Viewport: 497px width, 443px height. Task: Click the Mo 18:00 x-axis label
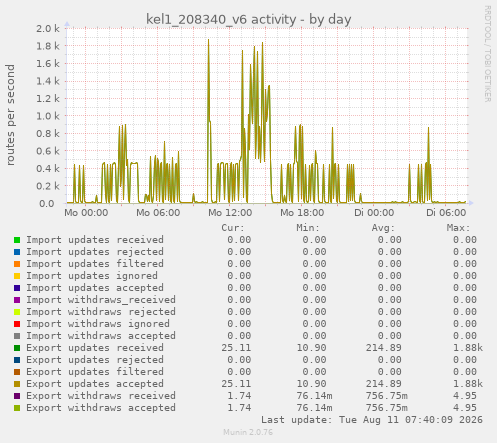click(x=302, y=213)
